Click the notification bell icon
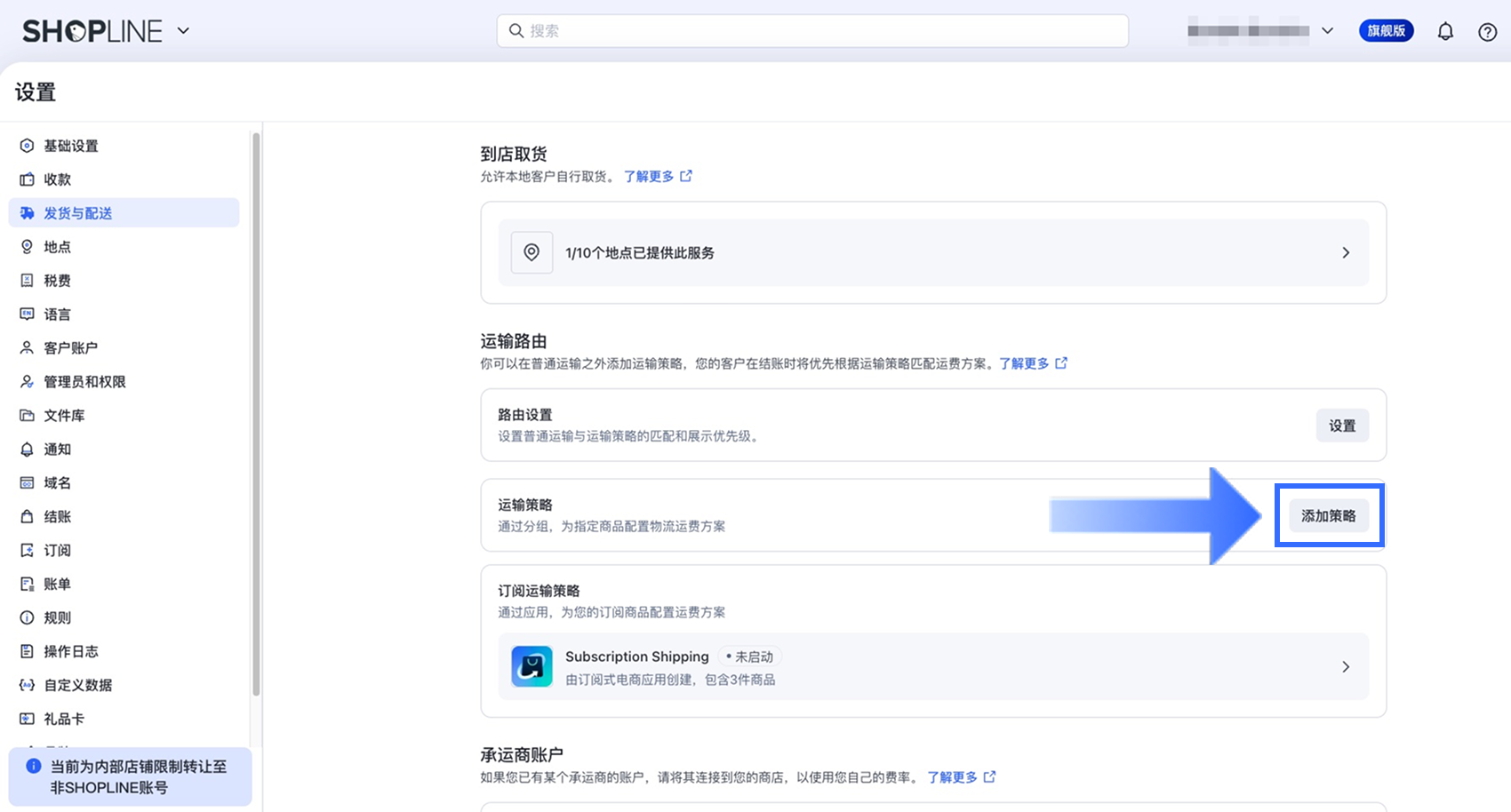Viewport: 1511px width, 812px height. click(1445, 32)
